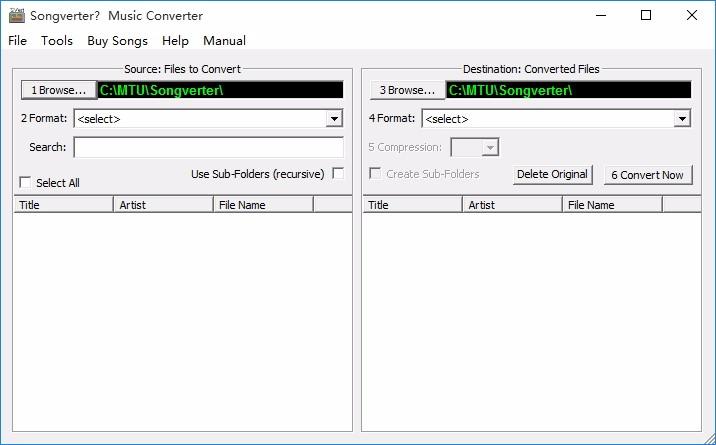
Task: Focus the Search input field
Action: 209,147
